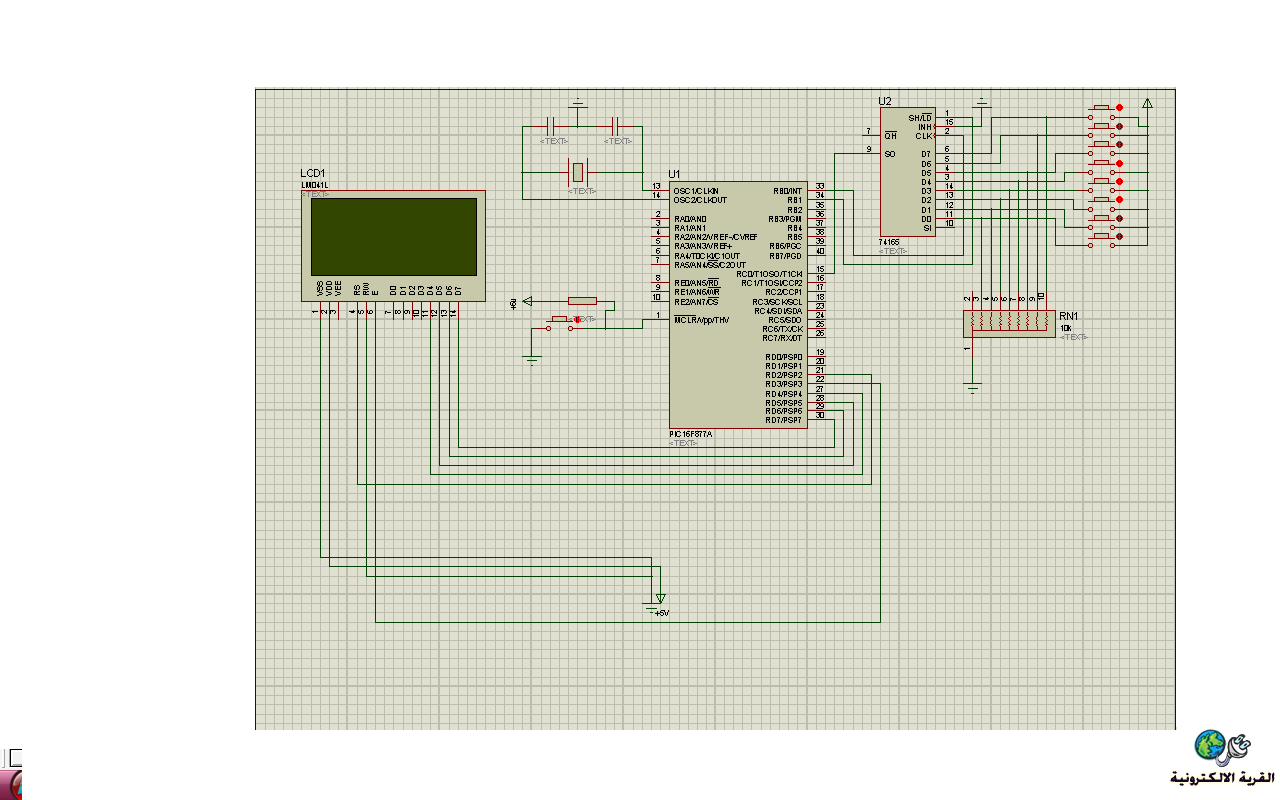The height and width of the screenshot is (800, 1280).
Task: Click the seventh push button from the top
Action: click(1103, 220)
